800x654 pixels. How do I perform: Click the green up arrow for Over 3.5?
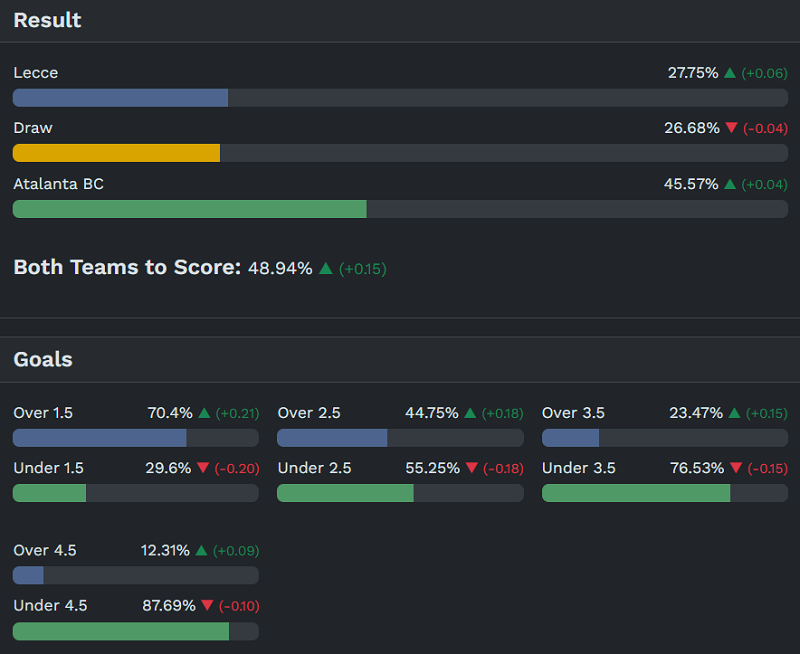[734, 413]
